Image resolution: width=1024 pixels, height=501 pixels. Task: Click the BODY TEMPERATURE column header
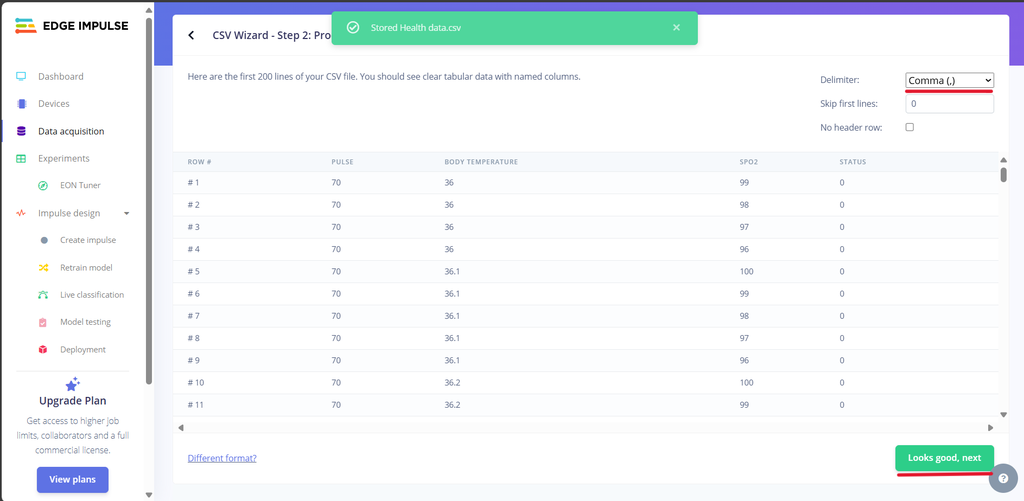pyautogui.click(x=481, y=162)
